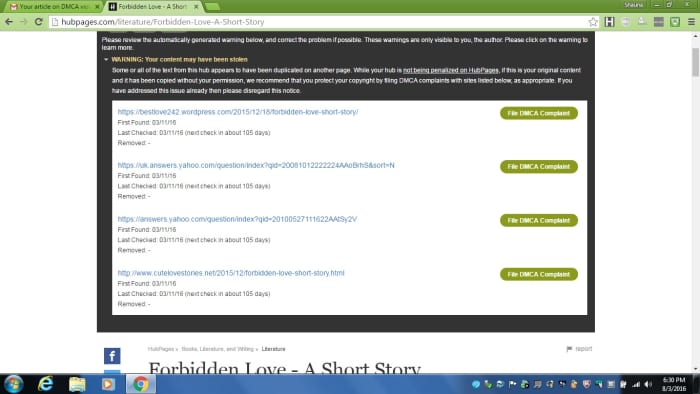
Task: Close the 'Your article on DMCA' tab
Action: point(97,7)
